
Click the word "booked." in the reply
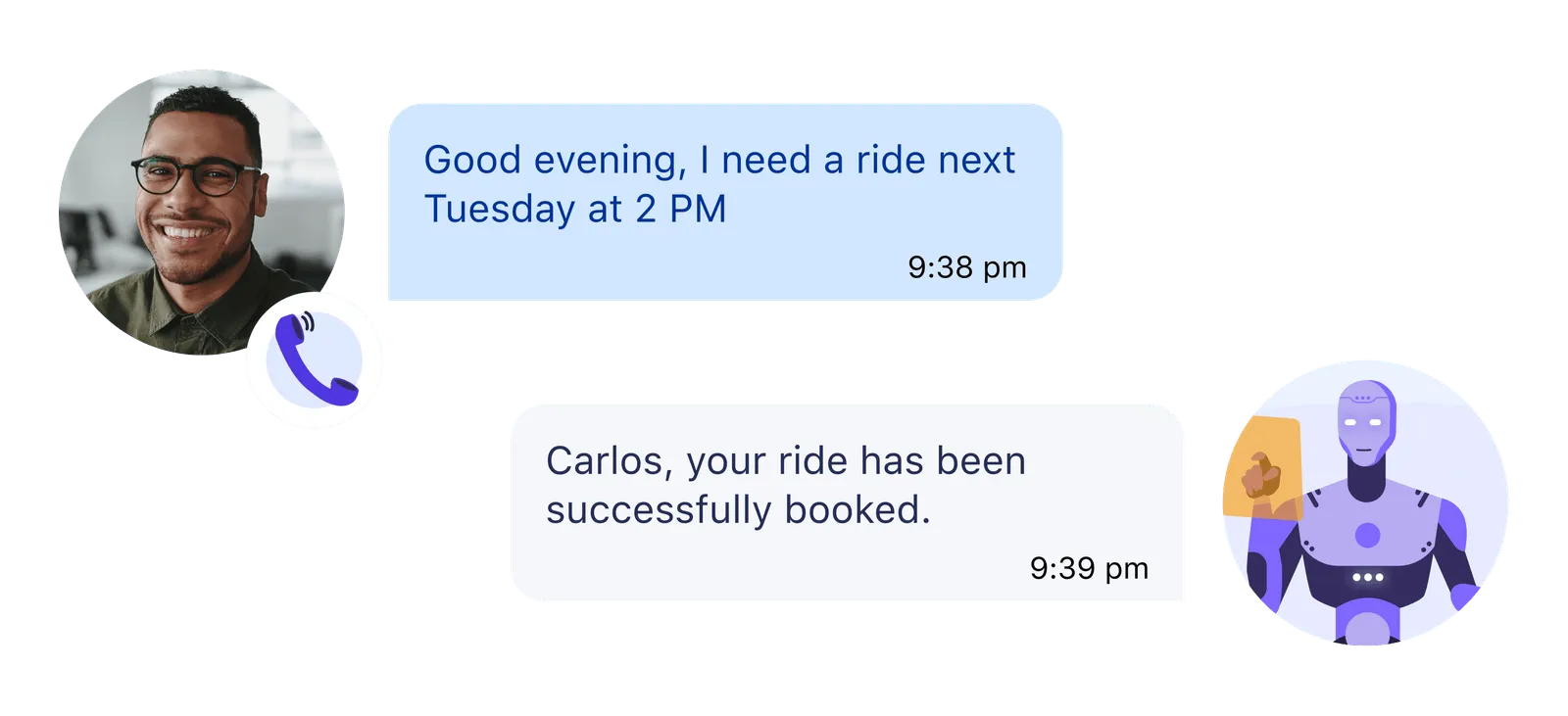[x=857, y=510]
